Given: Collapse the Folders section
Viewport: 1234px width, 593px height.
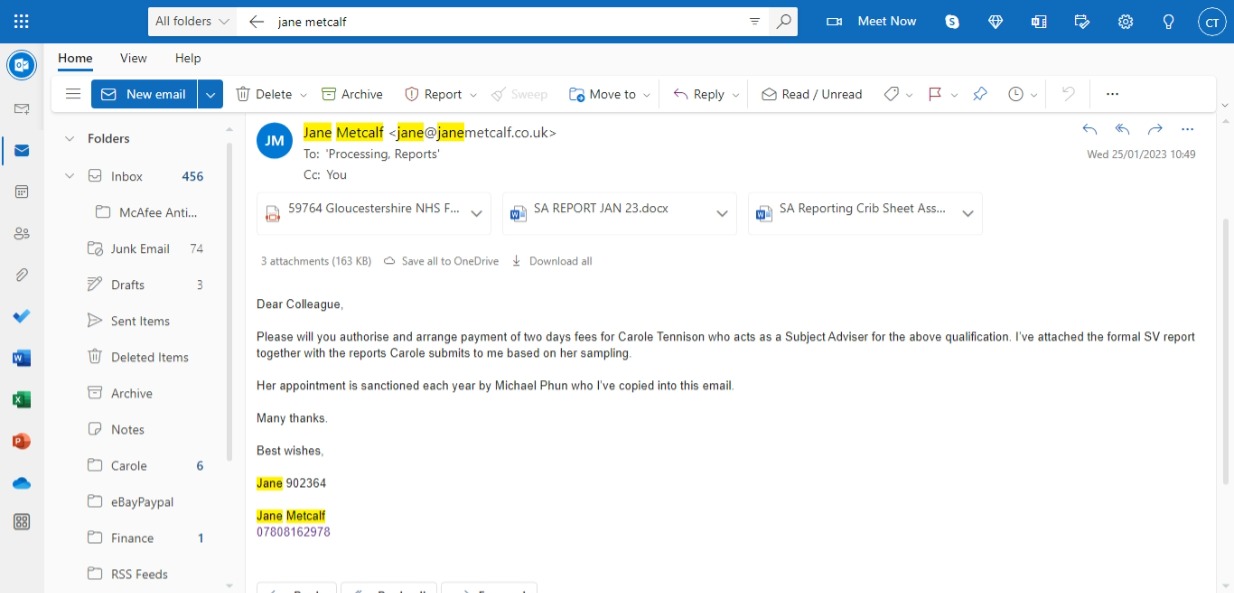Looking at the screenshot, I should tap(69, 139).
